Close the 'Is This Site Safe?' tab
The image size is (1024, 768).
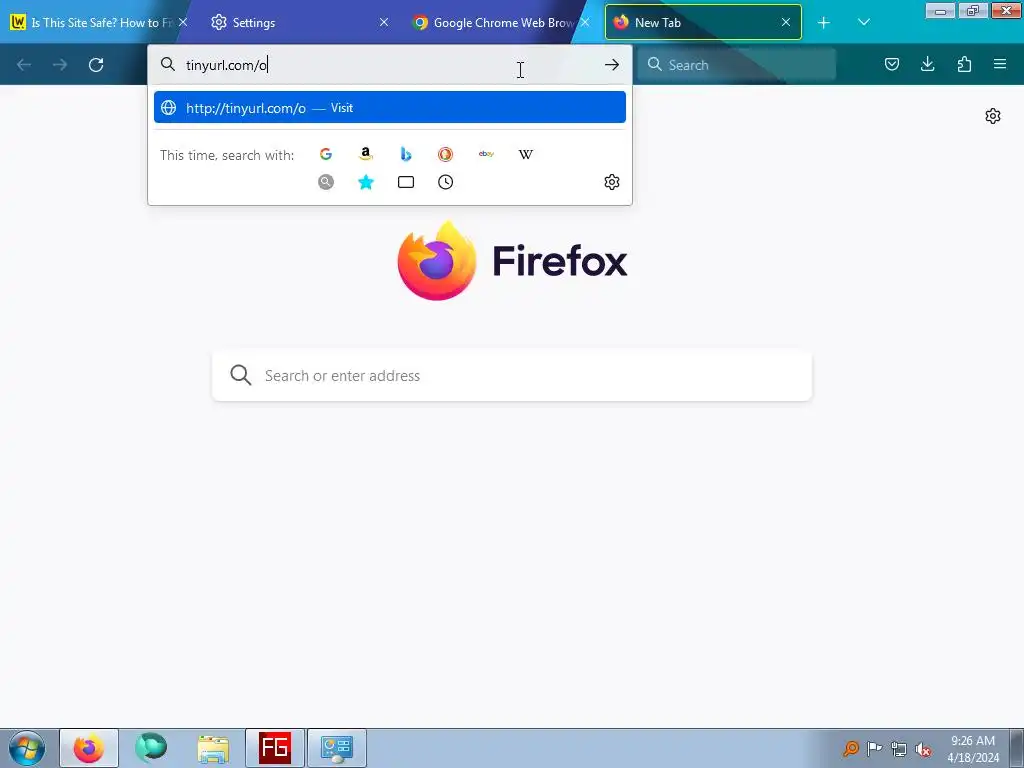[x=184, y=22]
